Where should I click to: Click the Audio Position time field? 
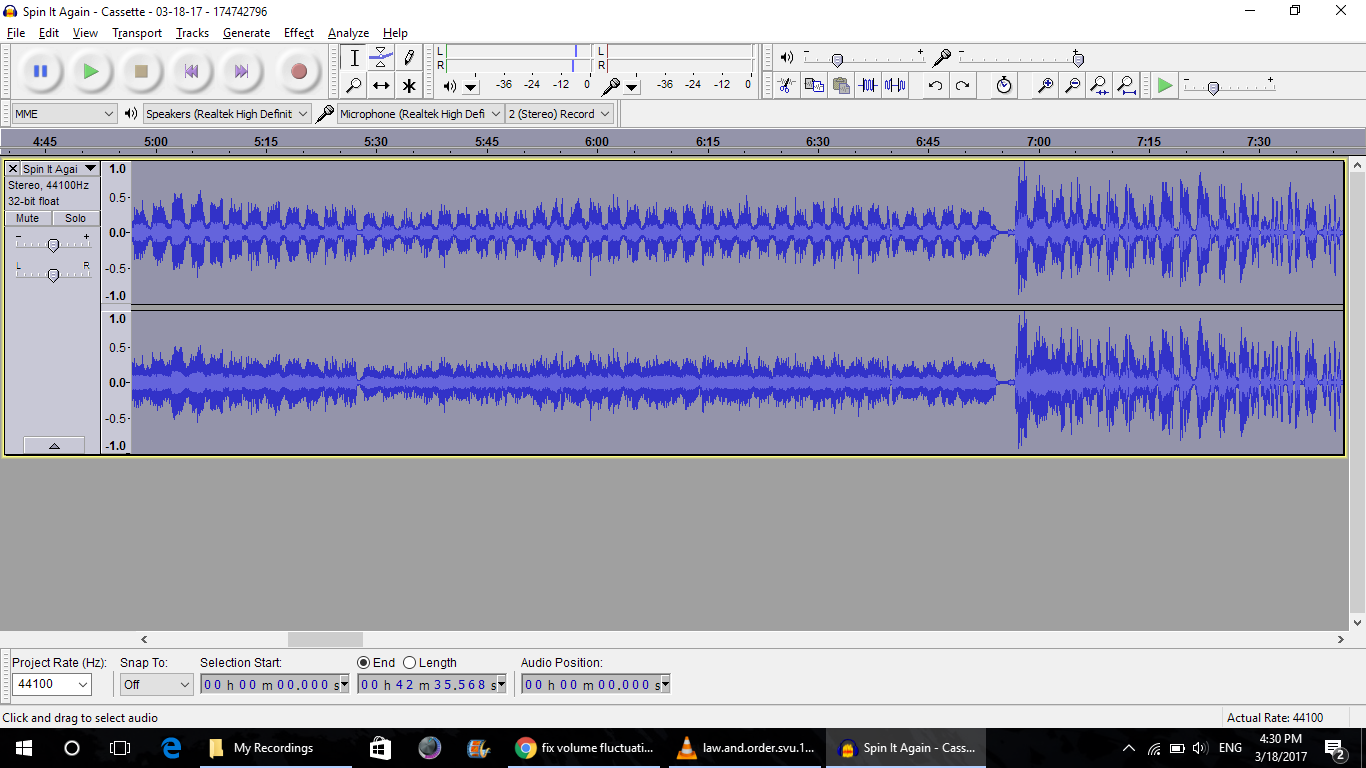coord(596,685)
